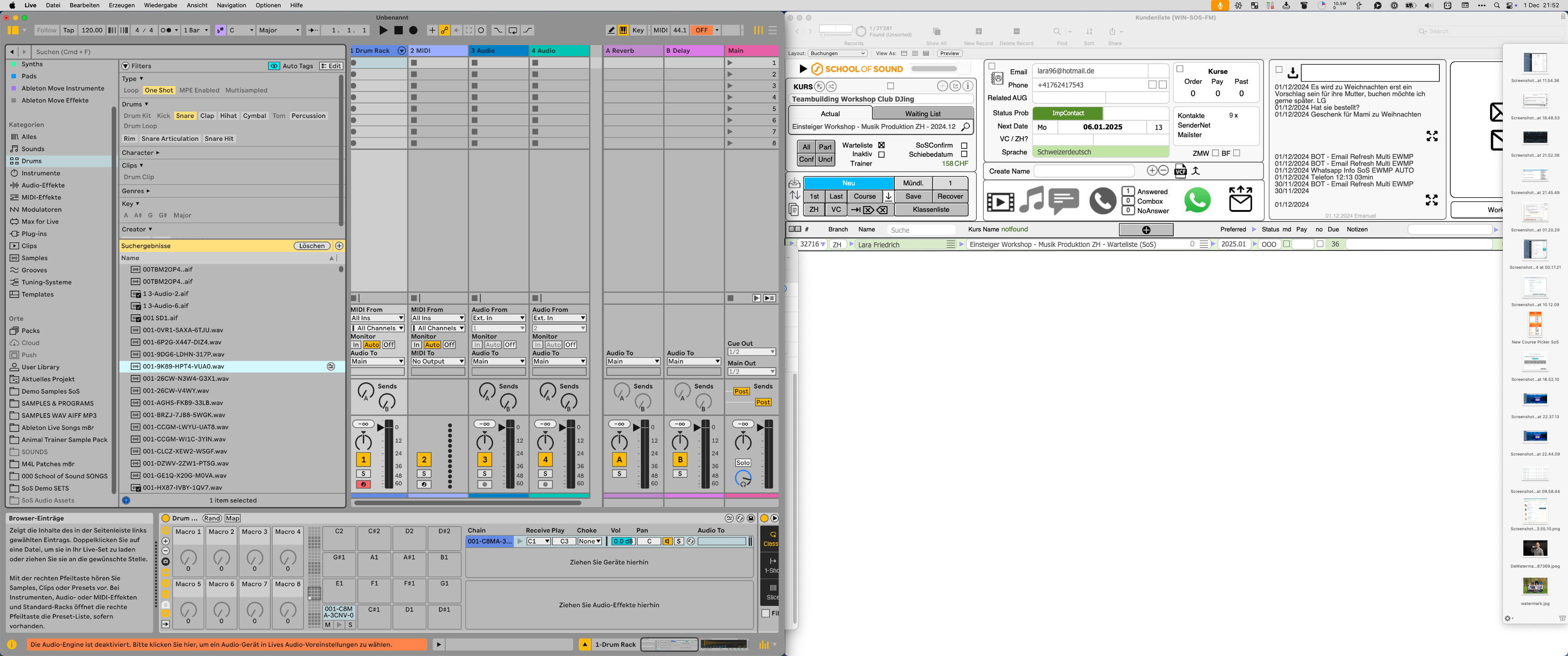Click the Ableton play button
Viewport: 1568px width, 656px height.
pos(383,31)
